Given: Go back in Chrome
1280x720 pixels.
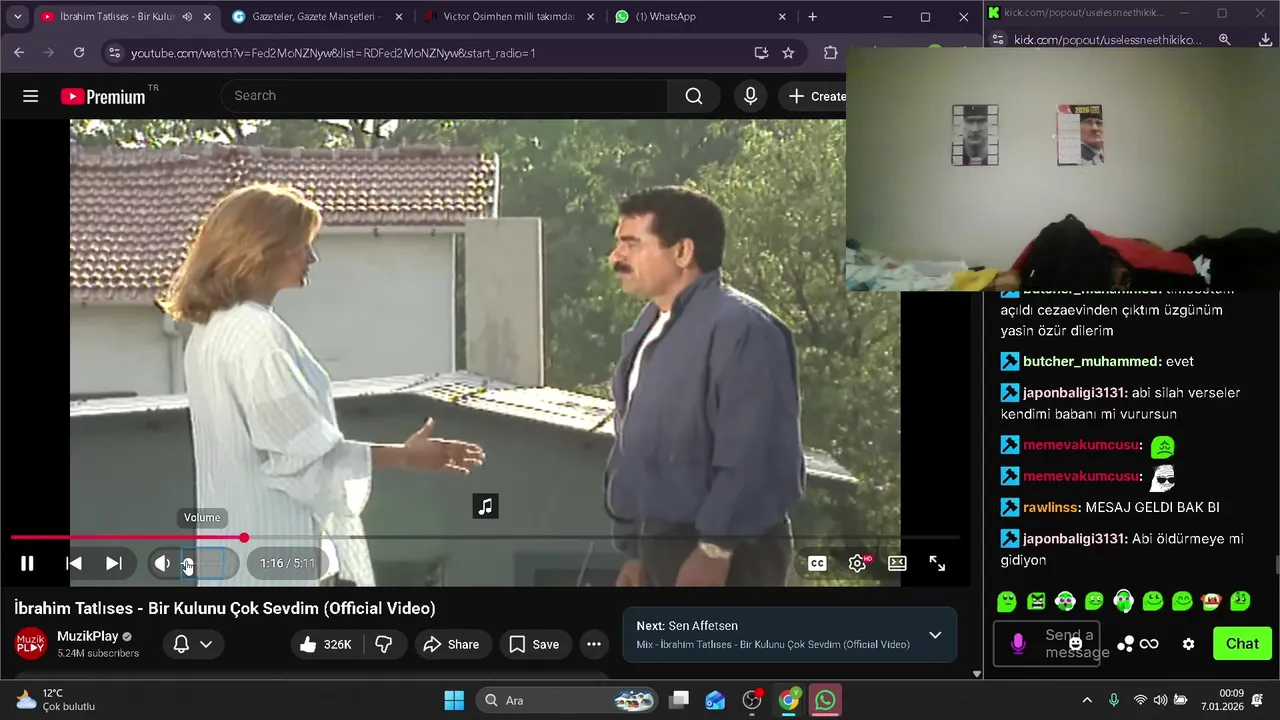Looking at the screenshot, I should coord(19,53).
